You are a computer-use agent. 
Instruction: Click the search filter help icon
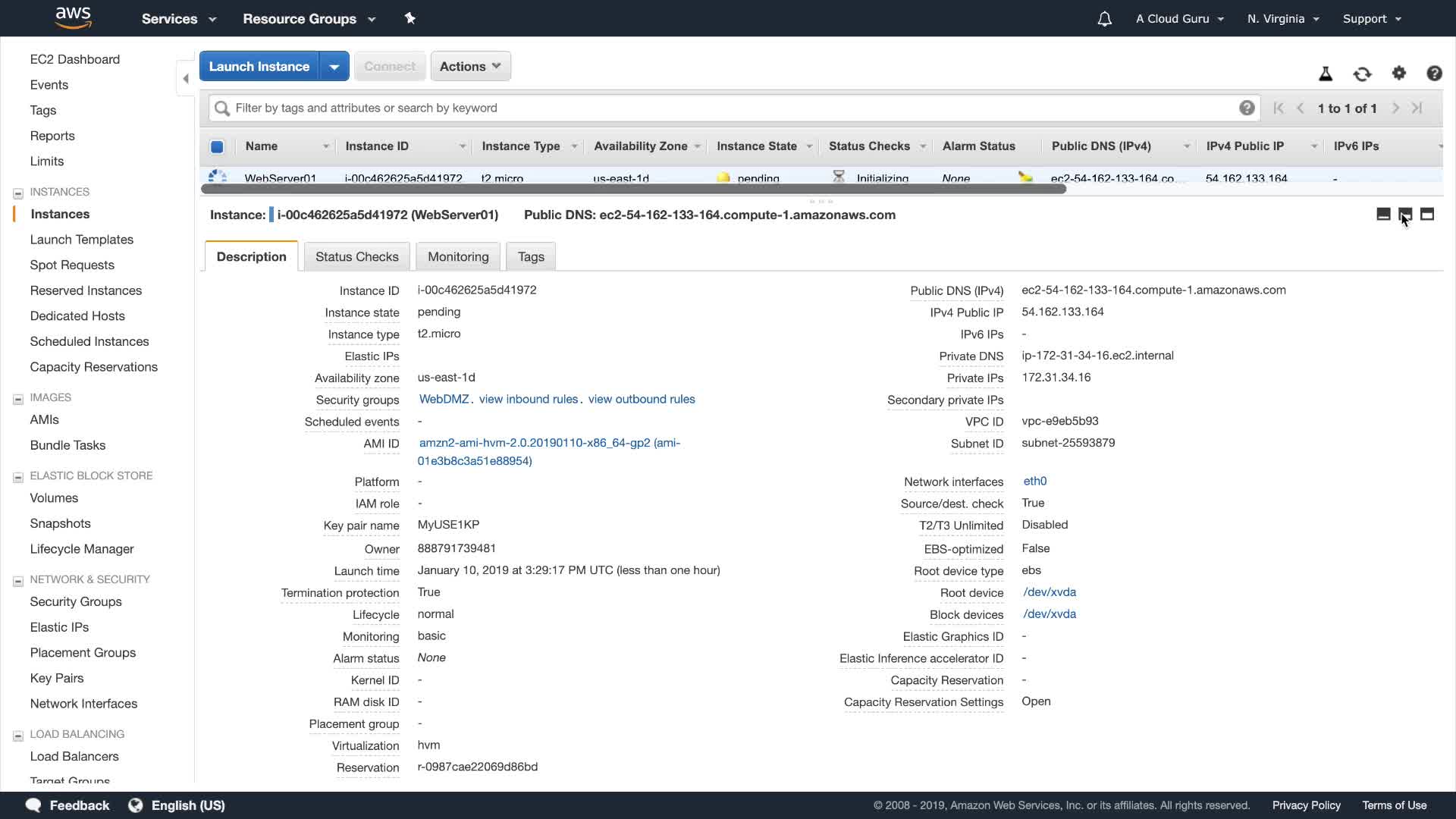[x=1247, y=108]
